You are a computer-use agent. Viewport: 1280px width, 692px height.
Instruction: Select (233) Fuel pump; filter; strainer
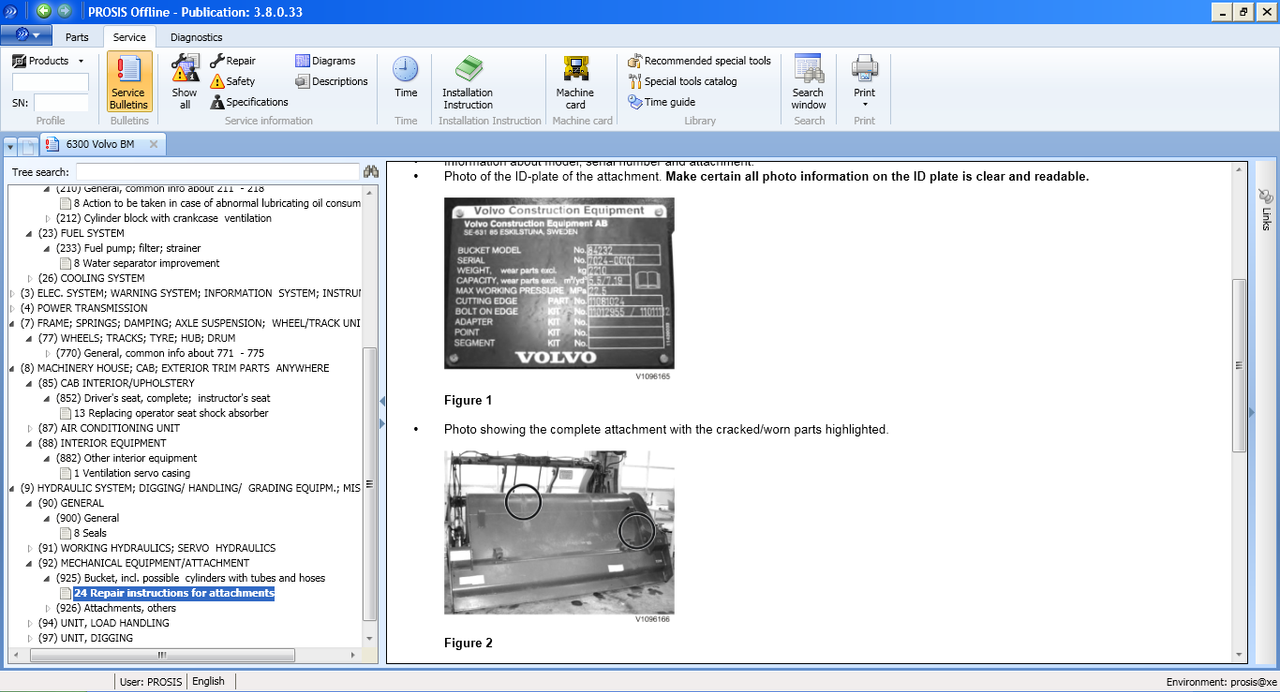128,248
